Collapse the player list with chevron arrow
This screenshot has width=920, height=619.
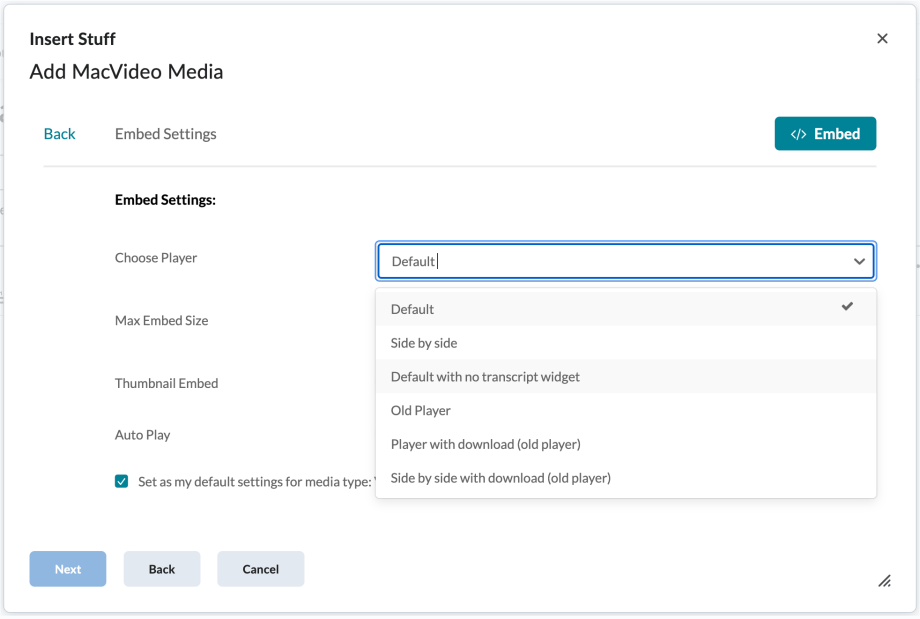pyautogui.click(x=859, y=261)
